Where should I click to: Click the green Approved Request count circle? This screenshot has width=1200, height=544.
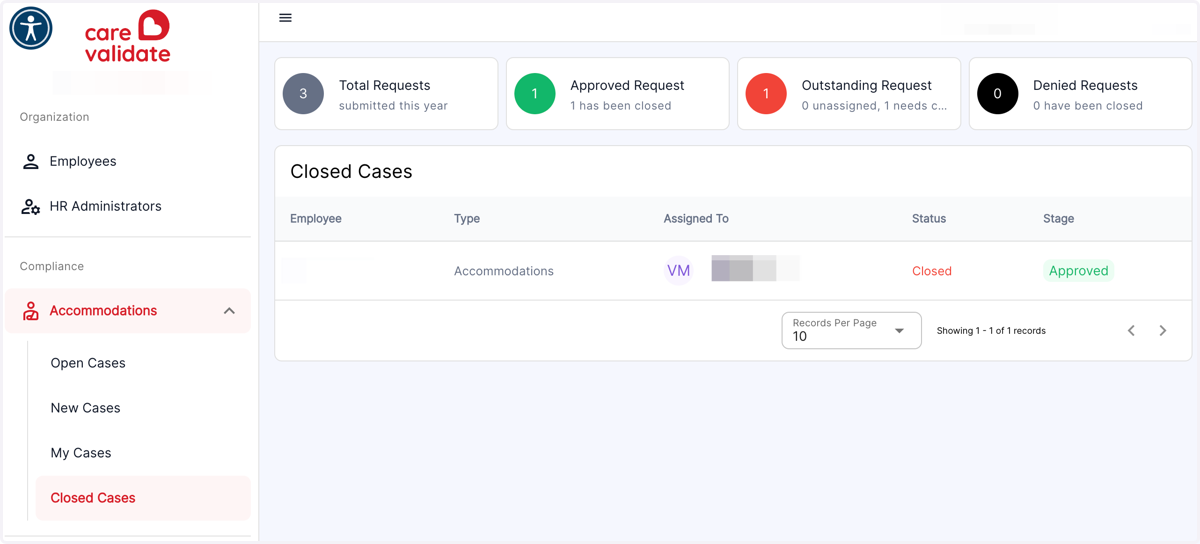(x=535, y=94)
